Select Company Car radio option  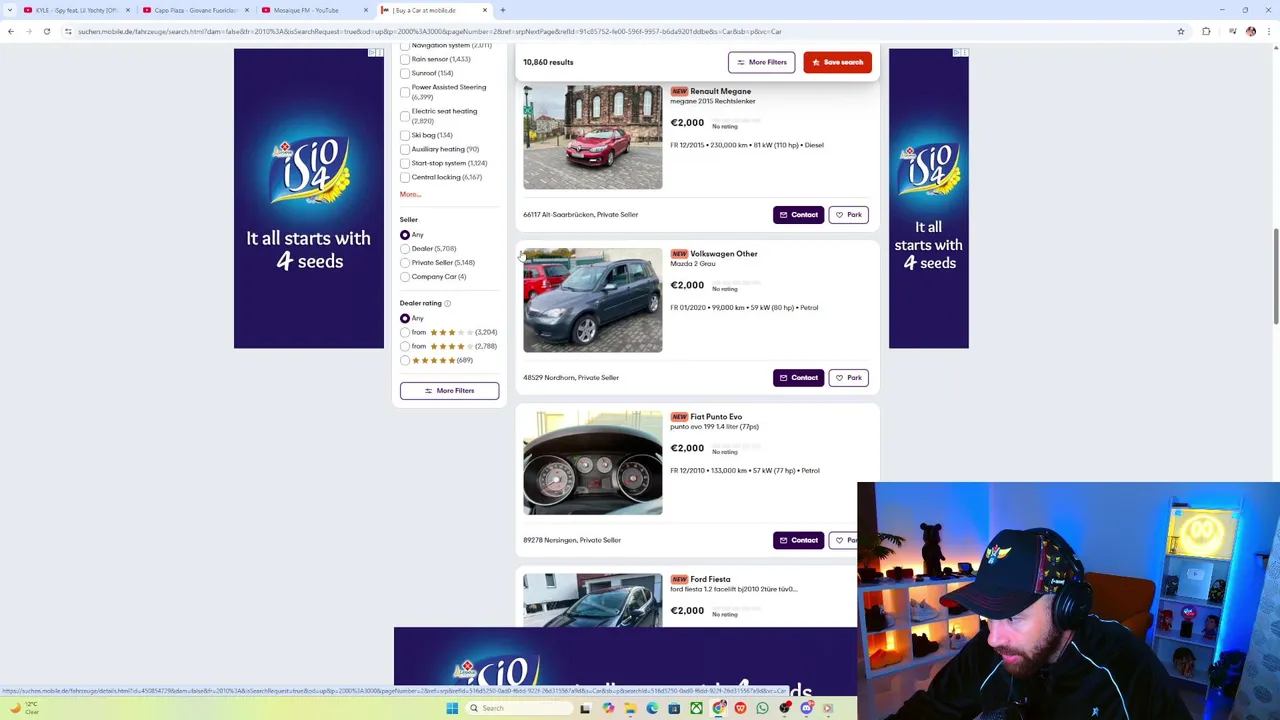point(405,276)
